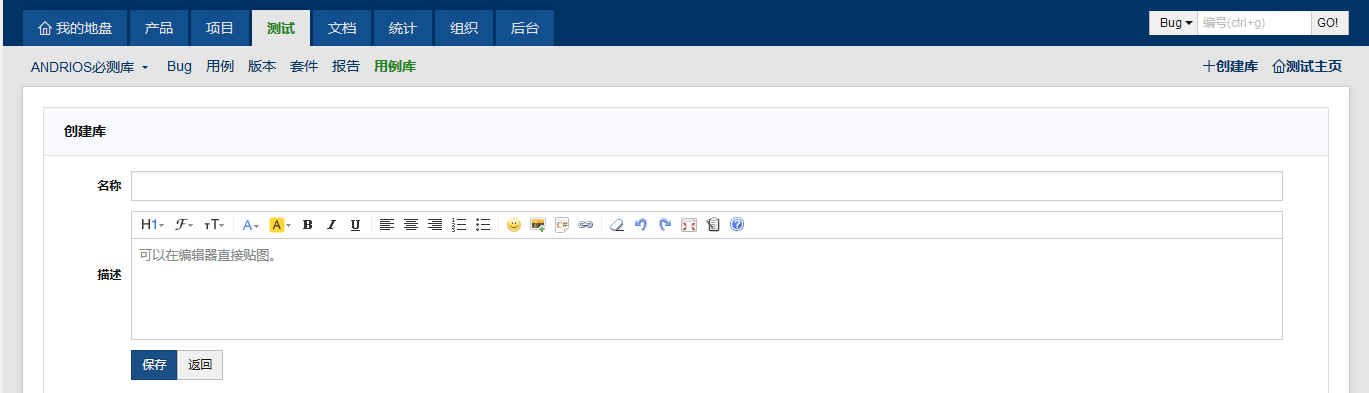Go to 我的地盘 home tab

[75, 28]
